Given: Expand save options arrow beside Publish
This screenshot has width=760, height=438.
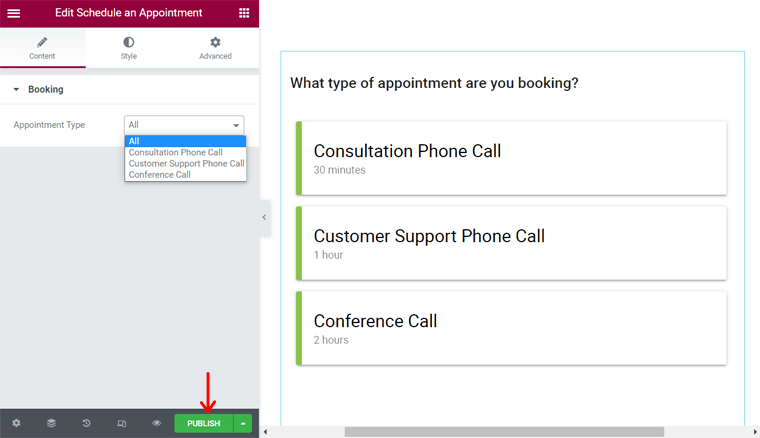Looking at the screenshot, I should [243, 423].
